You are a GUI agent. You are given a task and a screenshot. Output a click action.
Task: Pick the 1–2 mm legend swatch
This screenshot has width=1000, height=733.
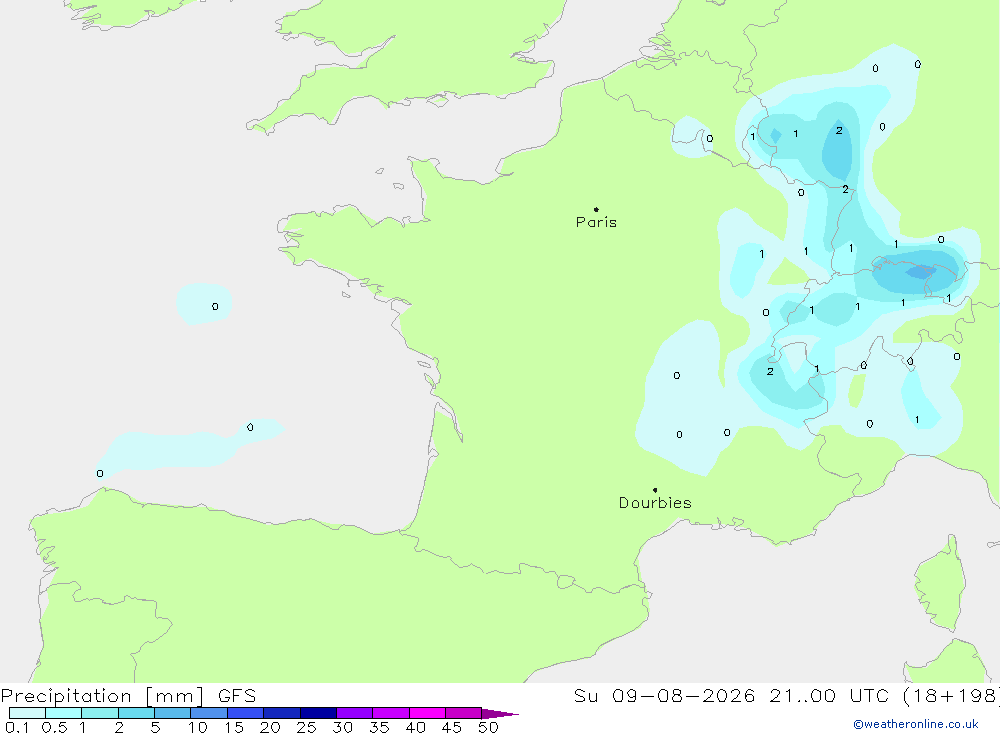[99, 713]
